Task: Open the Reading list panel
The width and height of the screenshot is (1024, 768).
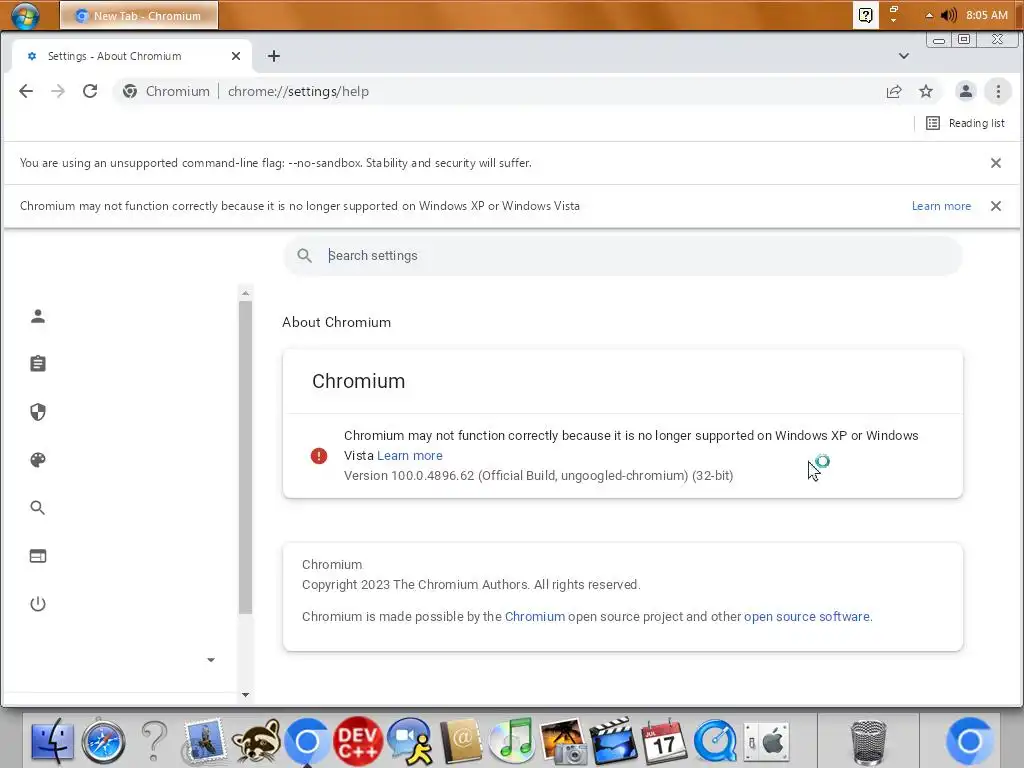Action: coord(965,123)
